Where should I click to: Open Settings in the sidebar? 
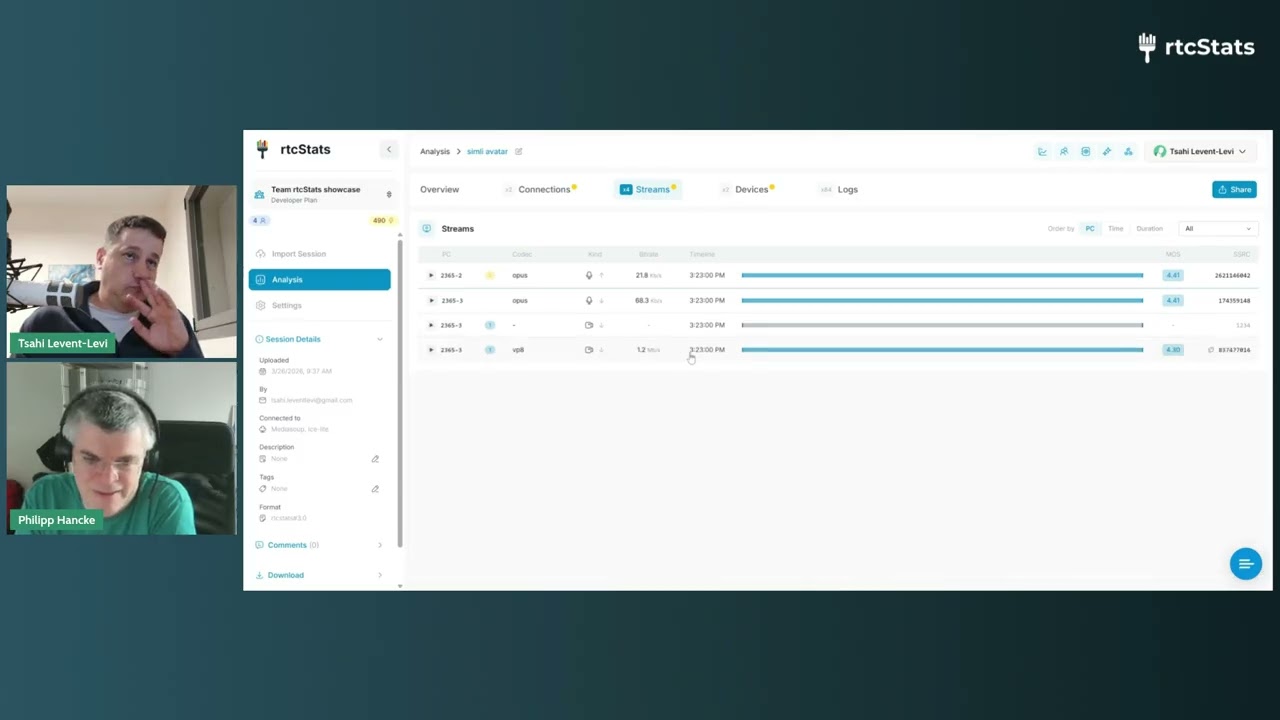tap(319, 305)
